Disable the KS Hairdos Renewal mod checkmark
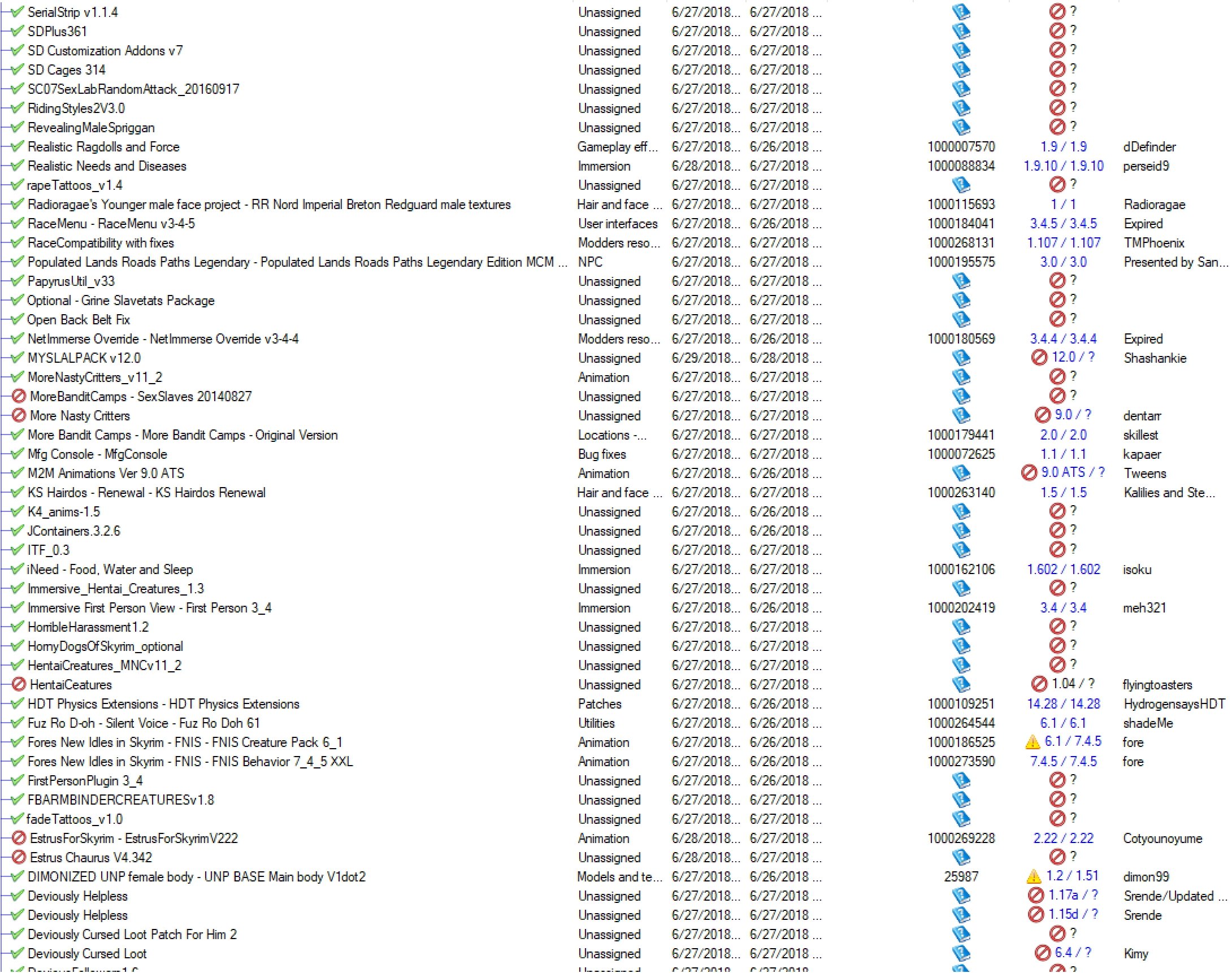Viewport: 1232px width, 973px height. tap(18, 492)
